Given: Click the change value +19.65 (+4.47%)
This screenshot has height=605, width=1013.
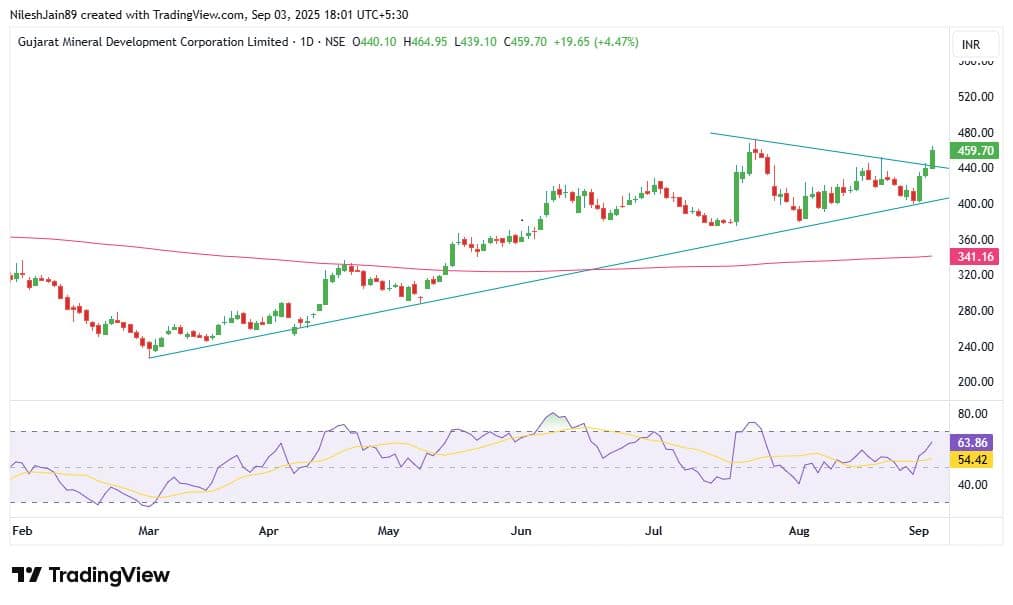Looking at the screenshot, I should coord(596,42).
